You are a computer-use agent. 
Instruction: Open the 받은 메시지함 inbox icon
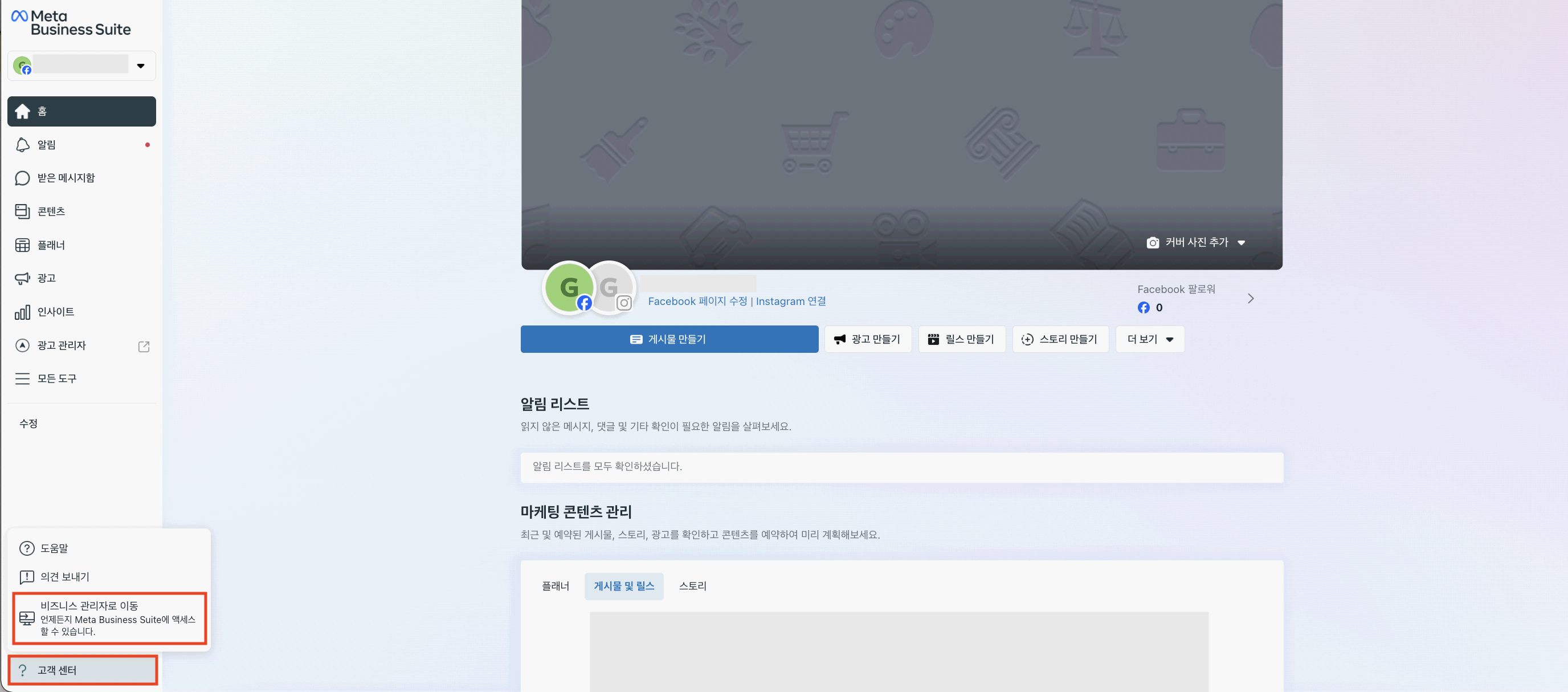(23, 178)
